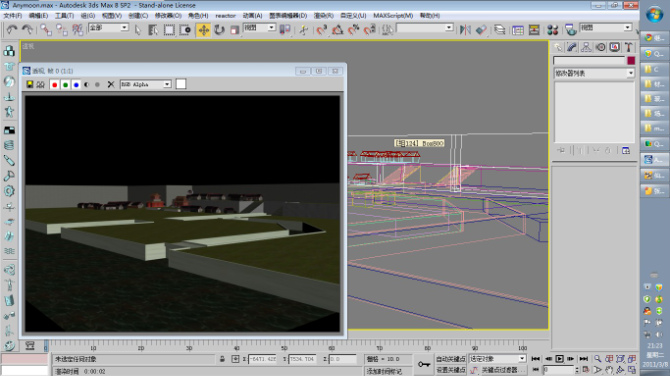Clear the rendered frame window image
Image resolution: width=670 pixels, height=376 pixels.
111,85
